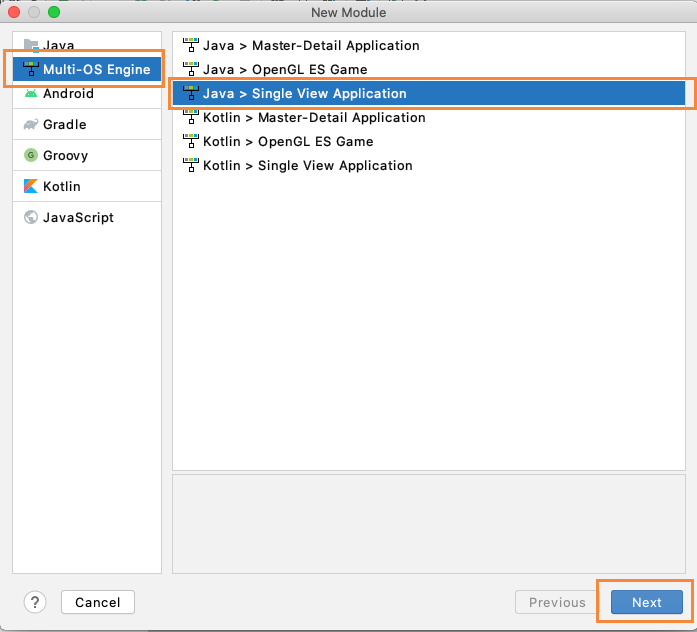Select Java module type
The height and width of the screenshot is (632, 697).
(x=87, y=45)
